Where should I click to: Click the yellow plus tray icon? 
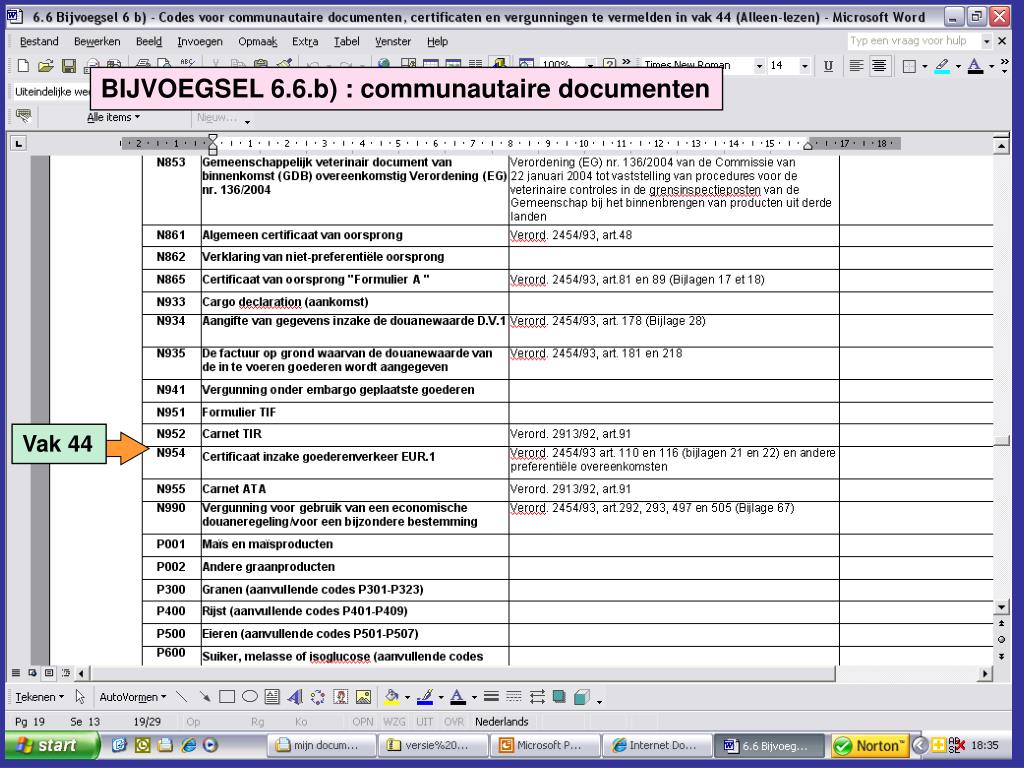(938, 744)
